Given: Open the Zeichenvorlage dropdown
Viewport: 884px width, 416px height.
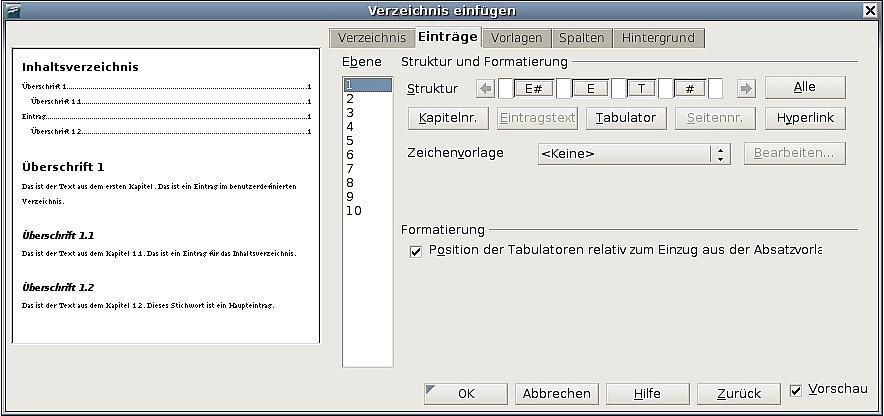Looking at the screenshot, I should pyautogui.click(x=720, y=154).
